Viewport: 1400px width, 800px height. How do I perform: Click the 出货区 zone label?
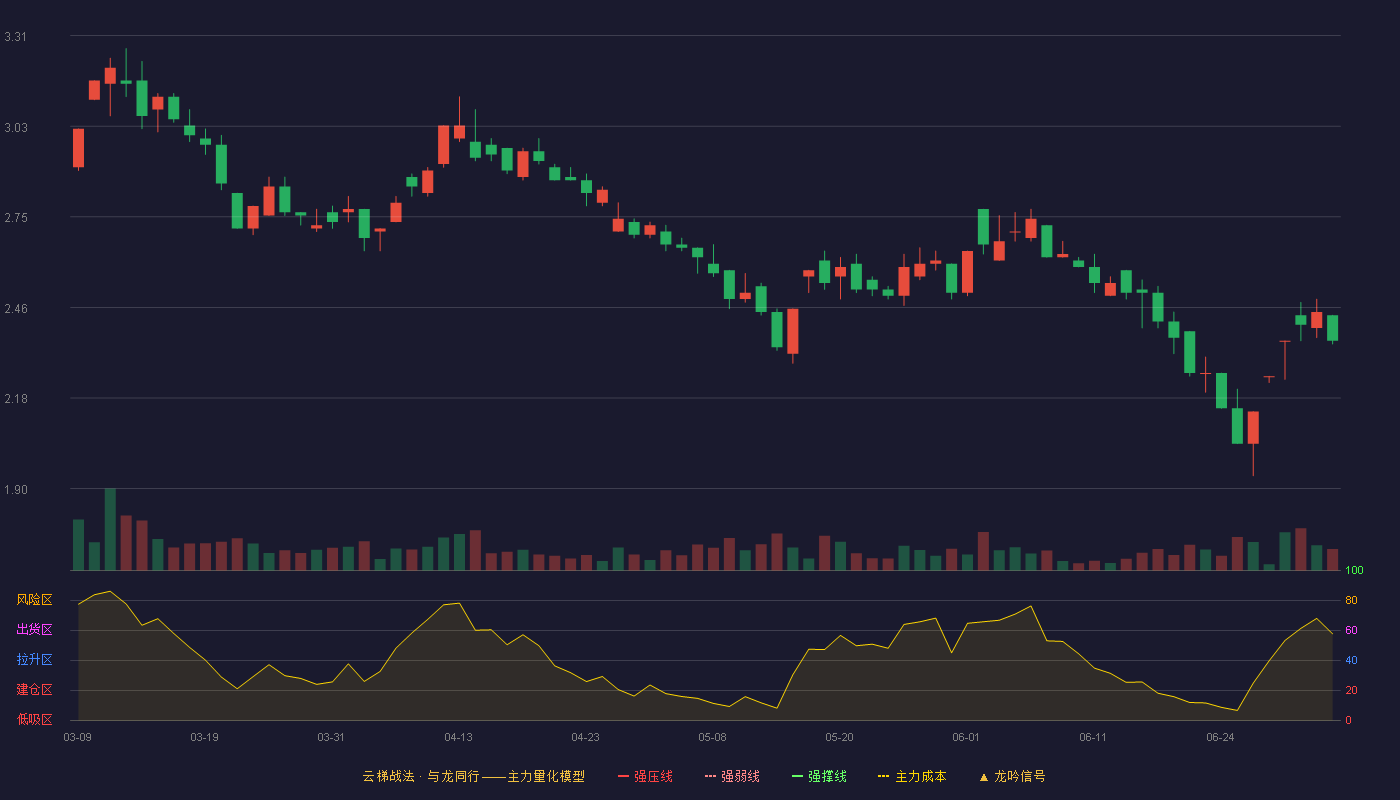pos(34,630)
